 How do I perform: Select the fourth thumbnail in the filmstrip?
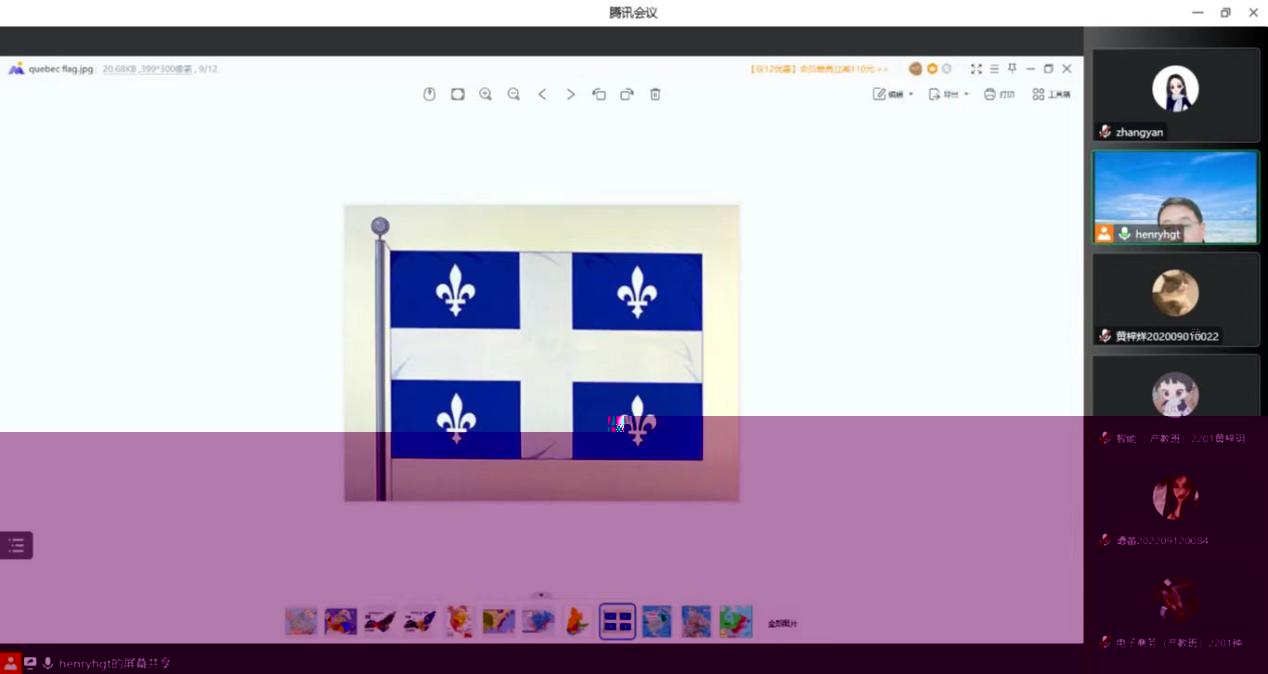(x=420, y=621)
